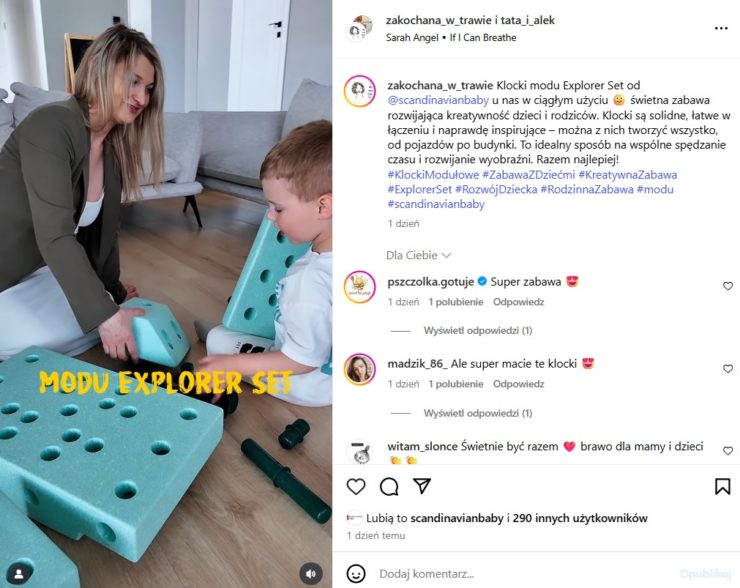Open the @scandinavianbaby mention link

pos(438,100)
